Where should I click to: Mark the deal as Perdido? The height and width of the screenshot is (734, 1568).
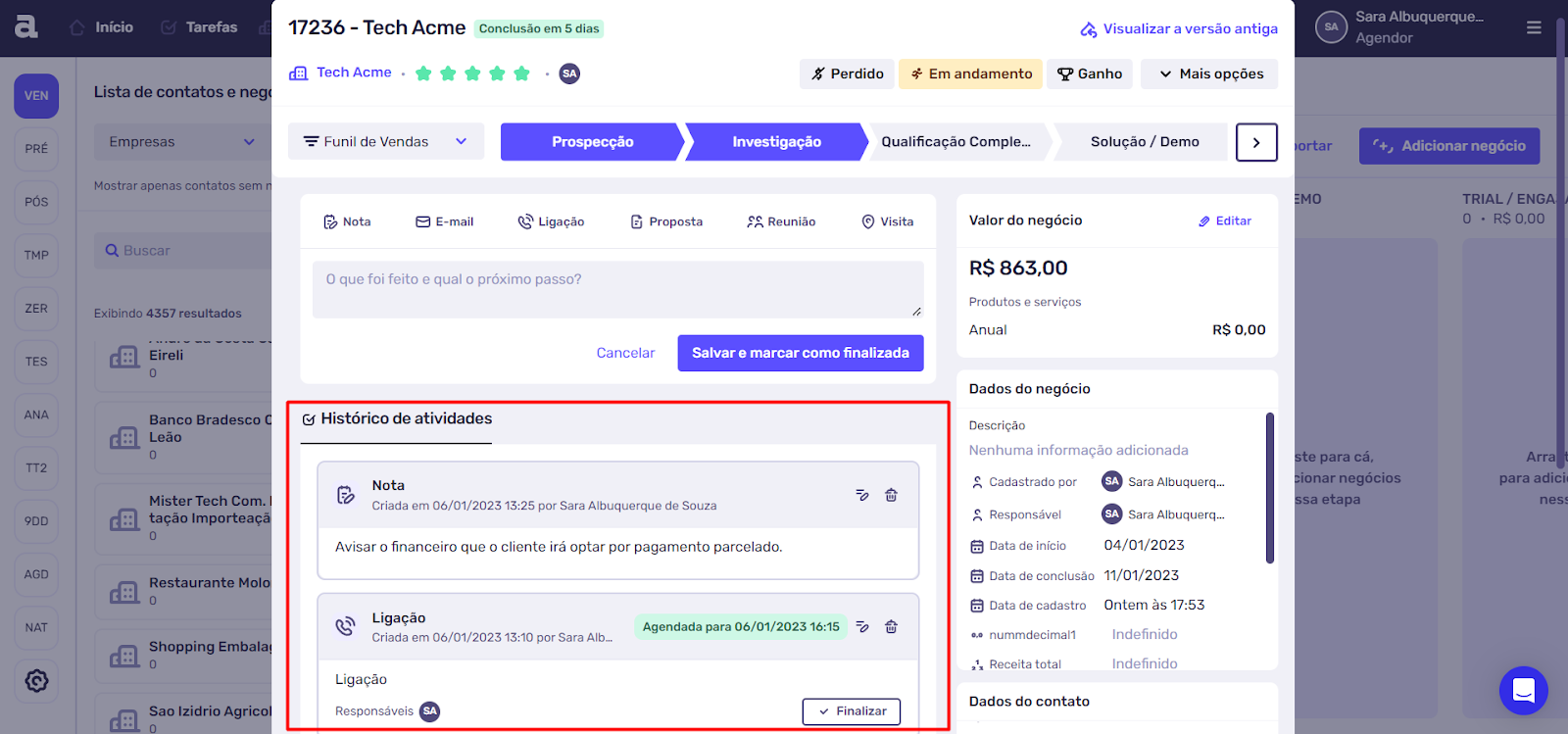pyautogui.click(x=848, y=73)
